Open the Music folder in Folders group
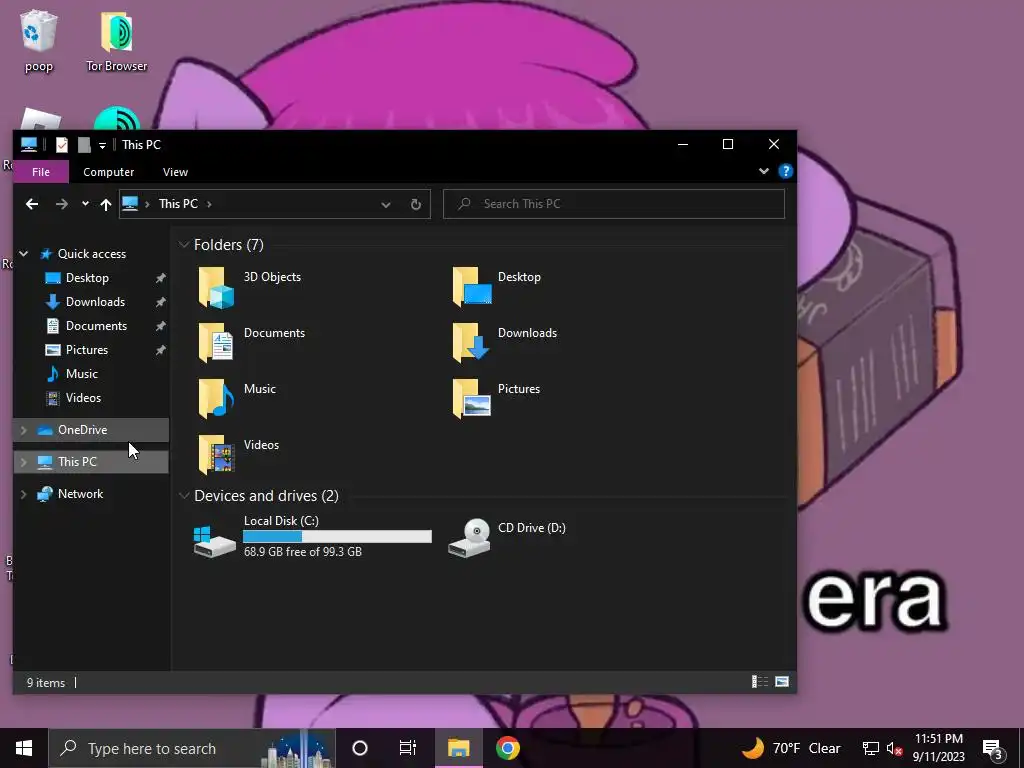The image size is (1024, 768). point(216,398)
